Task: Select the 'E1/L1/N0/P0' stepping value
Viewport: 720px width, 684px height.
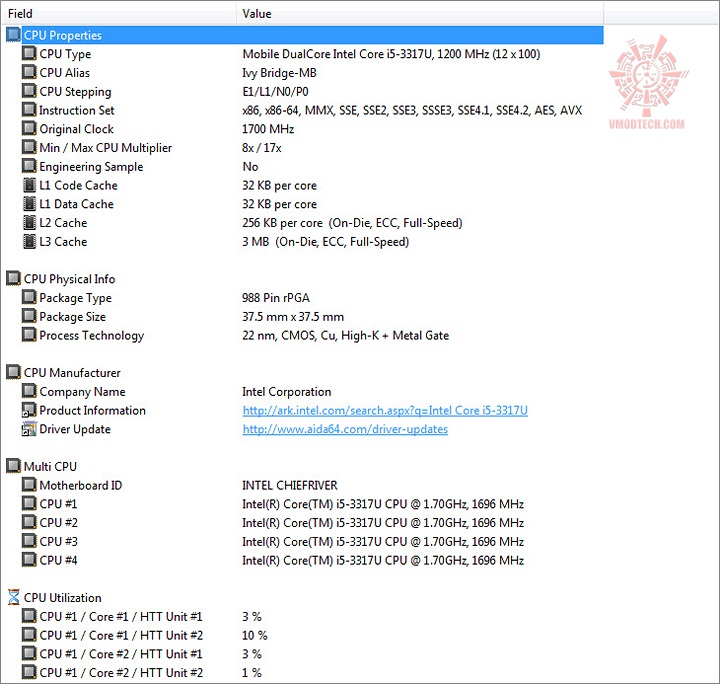Action: (x=275, y=92)
